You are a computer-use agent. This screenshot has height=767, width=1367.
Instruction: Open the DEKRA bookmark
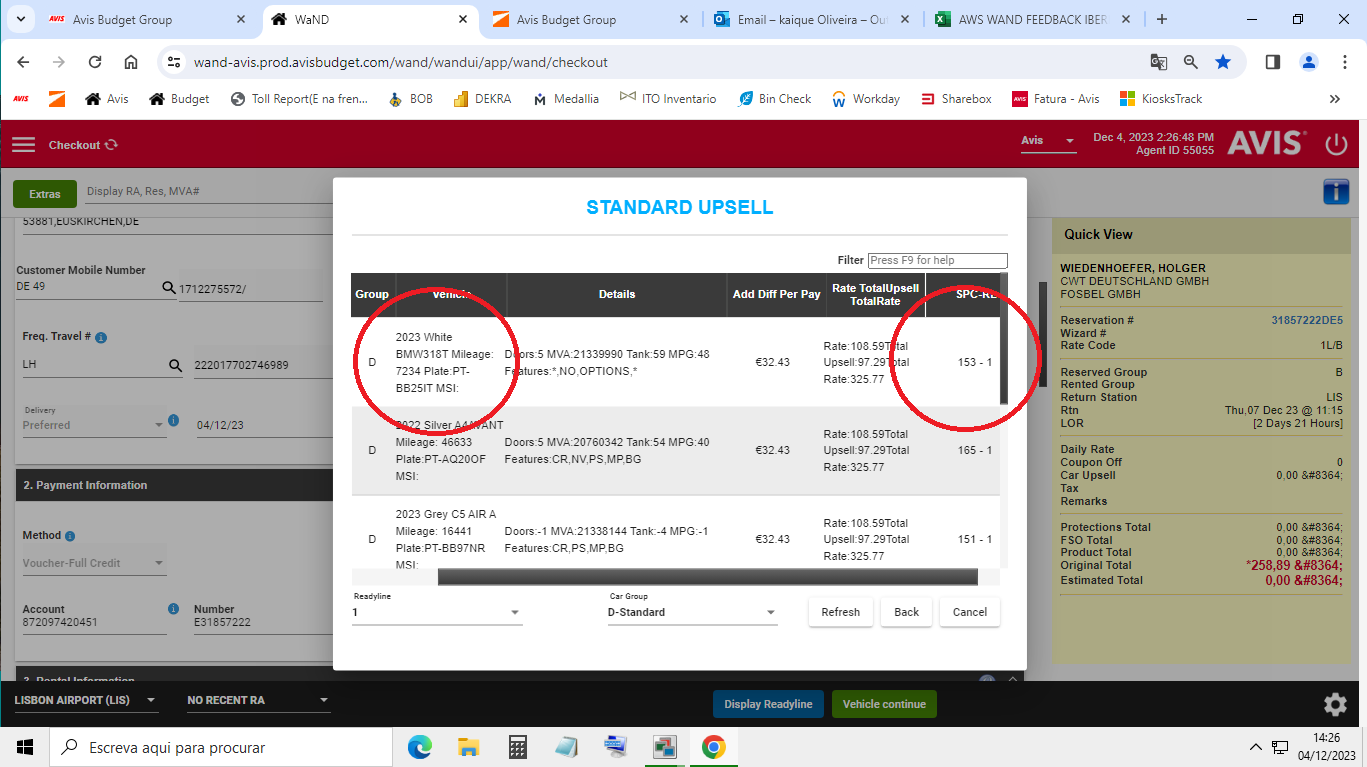482,99
